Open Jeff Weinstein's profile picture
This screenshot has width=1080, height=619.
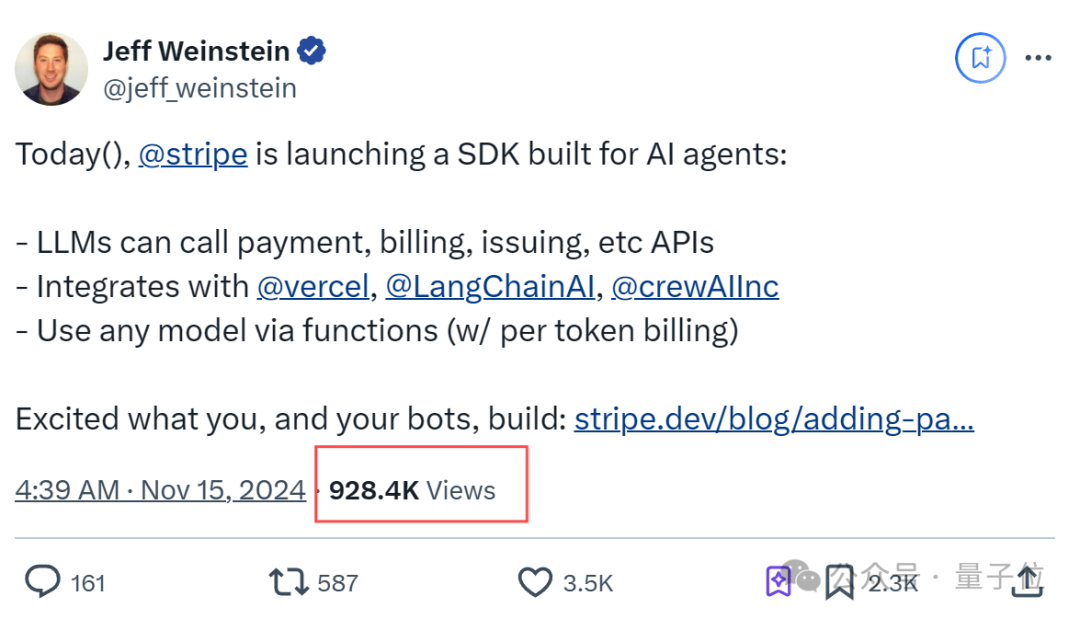pyautogui.click(x=52, y=69)
